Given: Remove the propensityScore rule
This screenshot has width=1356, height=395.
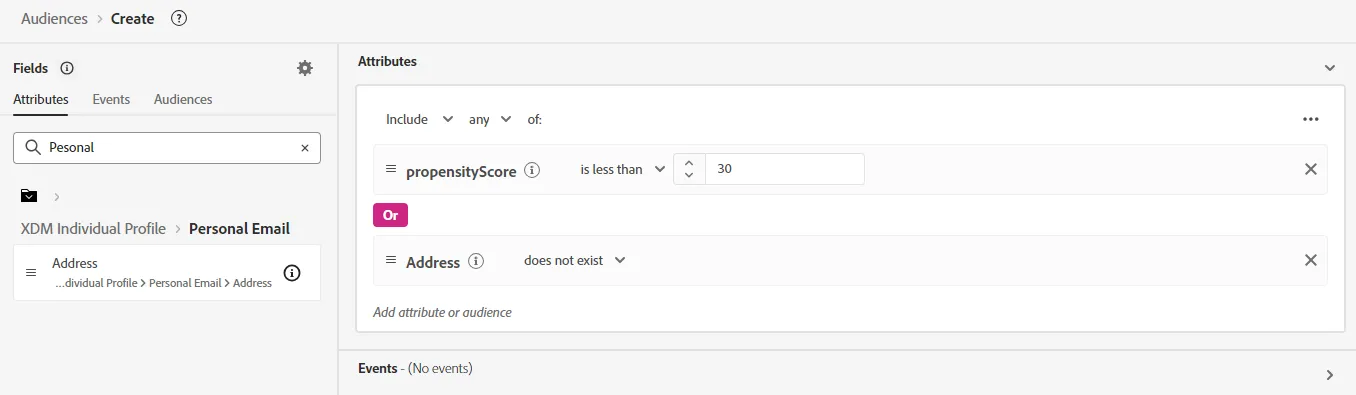Looking at the screenshot, I should [1311, 169].
